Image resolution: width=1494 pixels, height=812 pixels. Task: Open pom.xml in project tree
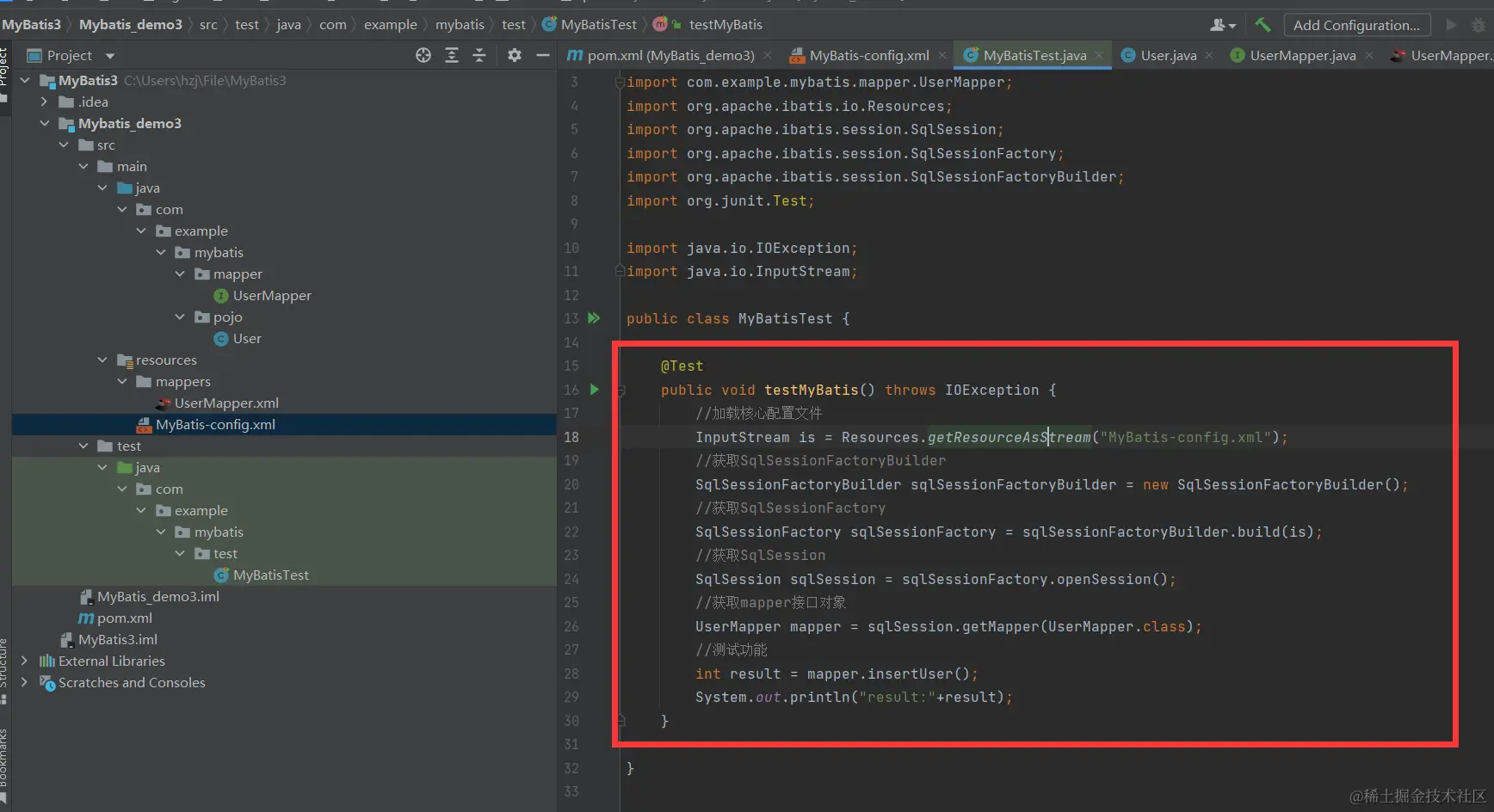click(x=115, y=618)
